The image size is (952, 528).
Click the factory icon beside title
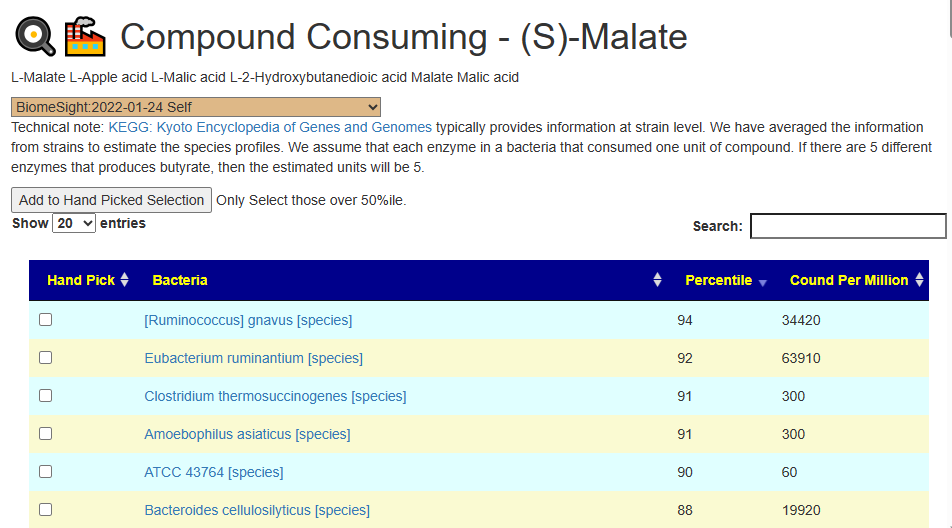[x=85, y=36]
